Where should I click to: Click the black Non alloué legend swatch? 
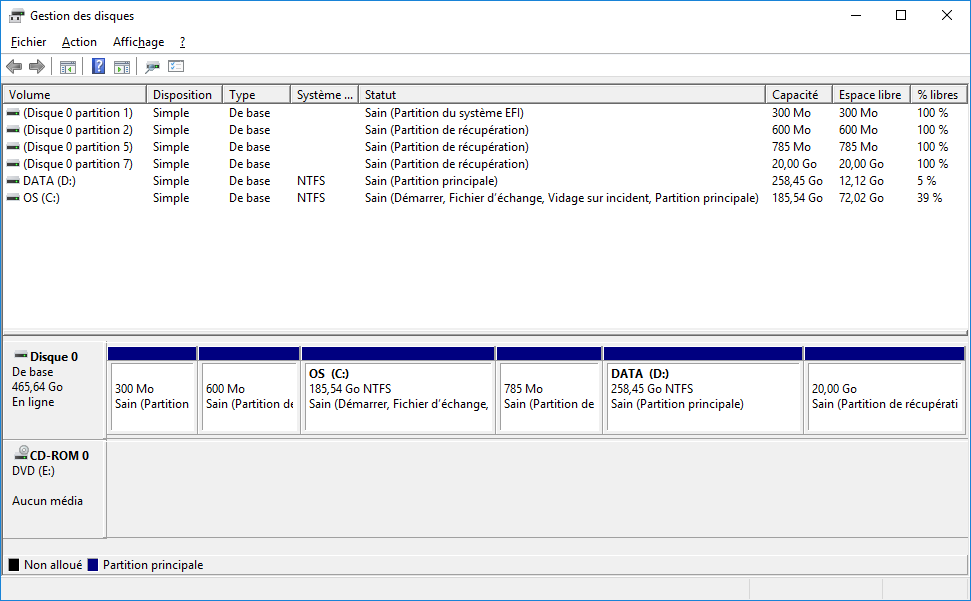(x=14, y=564)
